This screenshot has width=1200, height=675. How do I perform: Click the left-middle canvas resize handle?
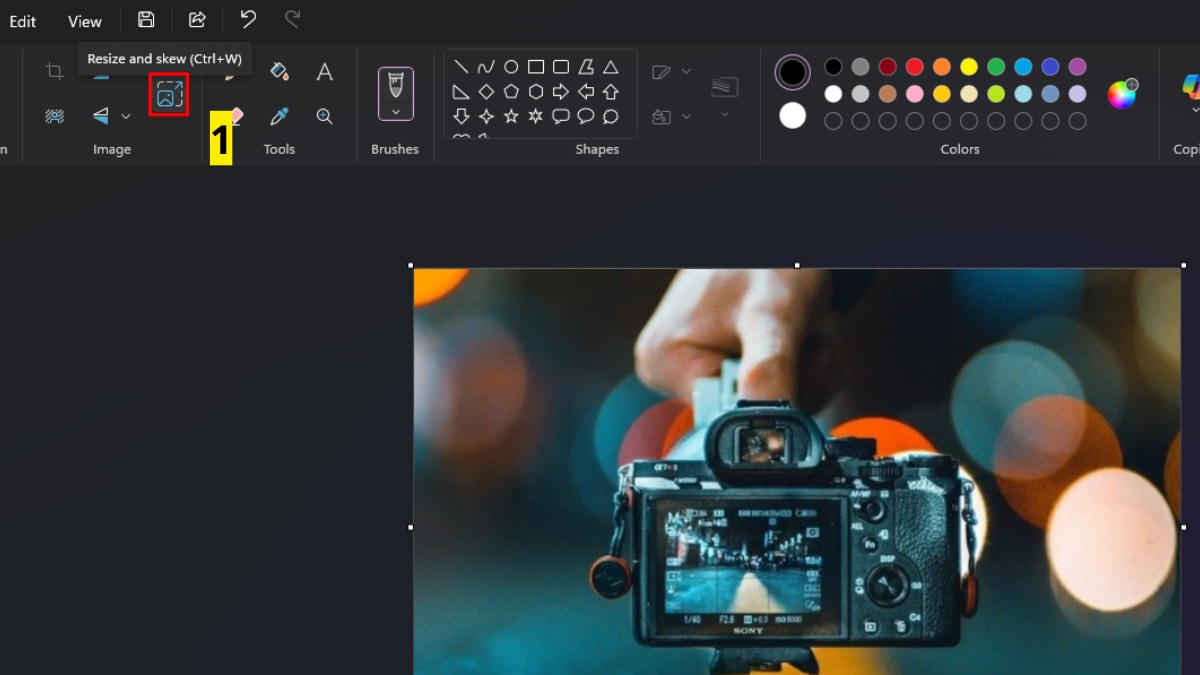point(411,527)
